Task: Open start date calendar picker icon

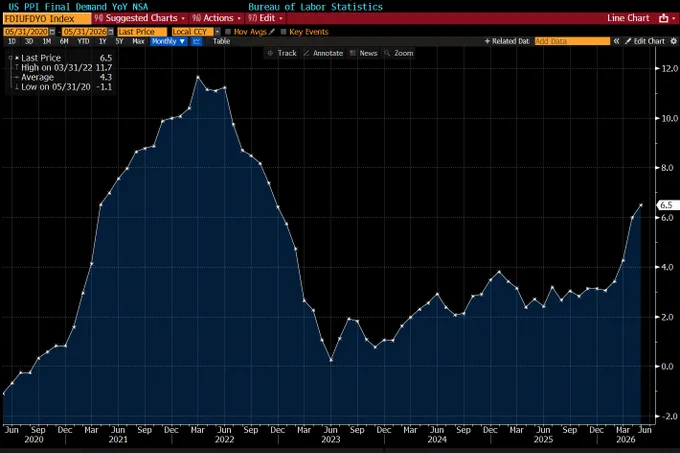Action: [x=52, y=32]
